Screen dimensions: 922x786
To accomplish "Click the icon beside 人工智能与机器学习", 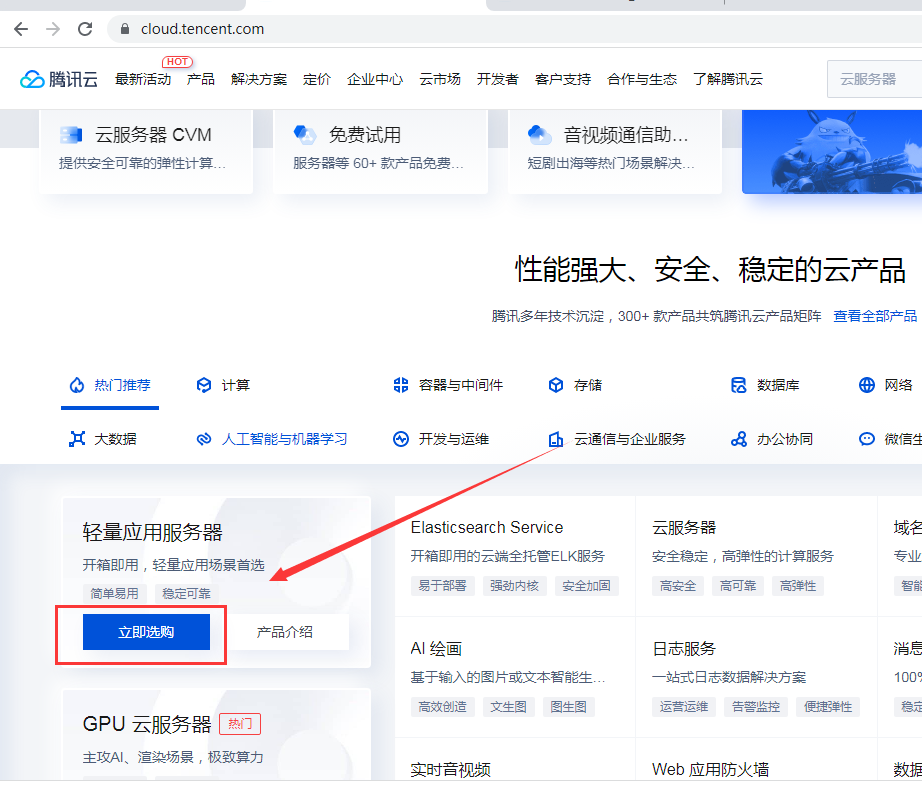I will (x=203, y=439).
